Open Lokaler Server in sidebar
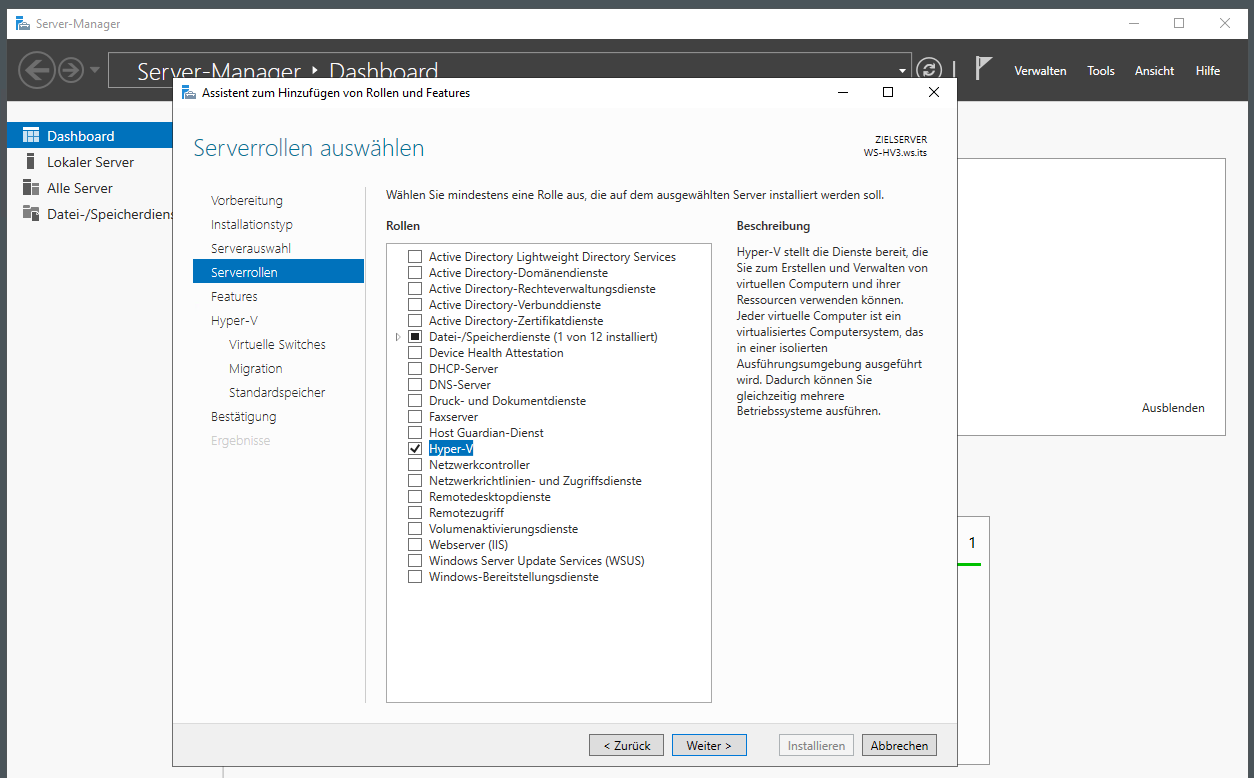 pyautogui.click(x=90, y=162)
